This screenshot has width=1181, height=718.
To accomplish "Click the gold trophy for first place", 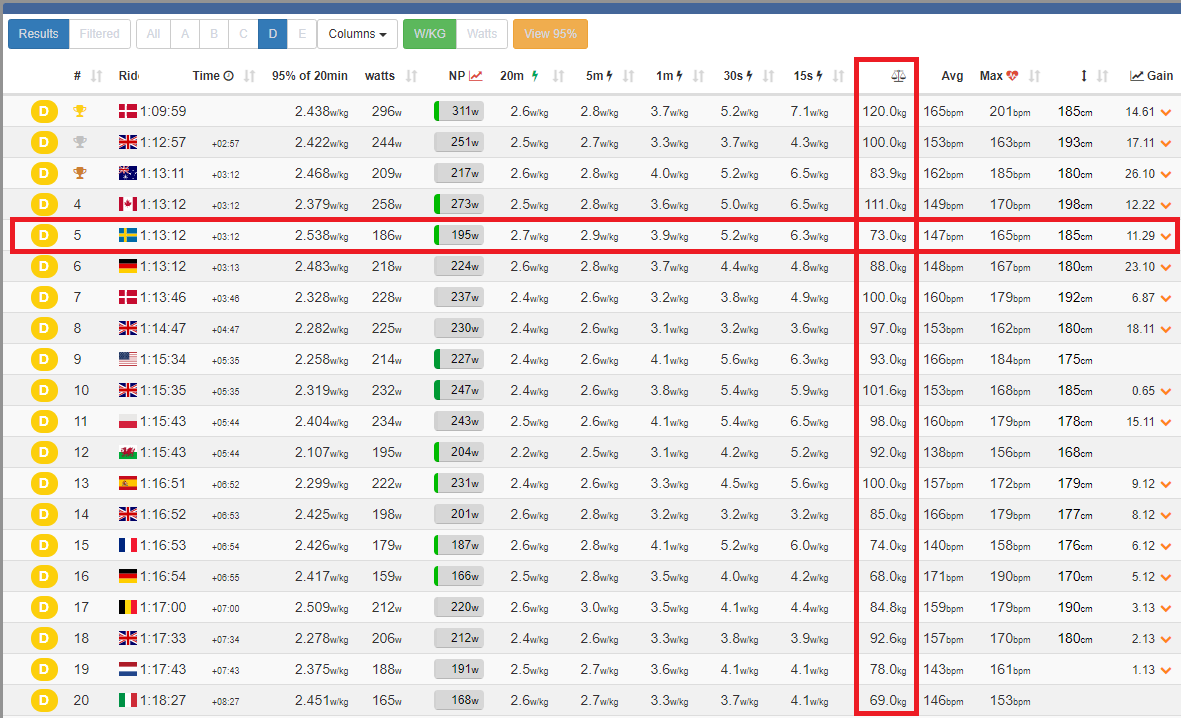I will click(x=80, y=112).
